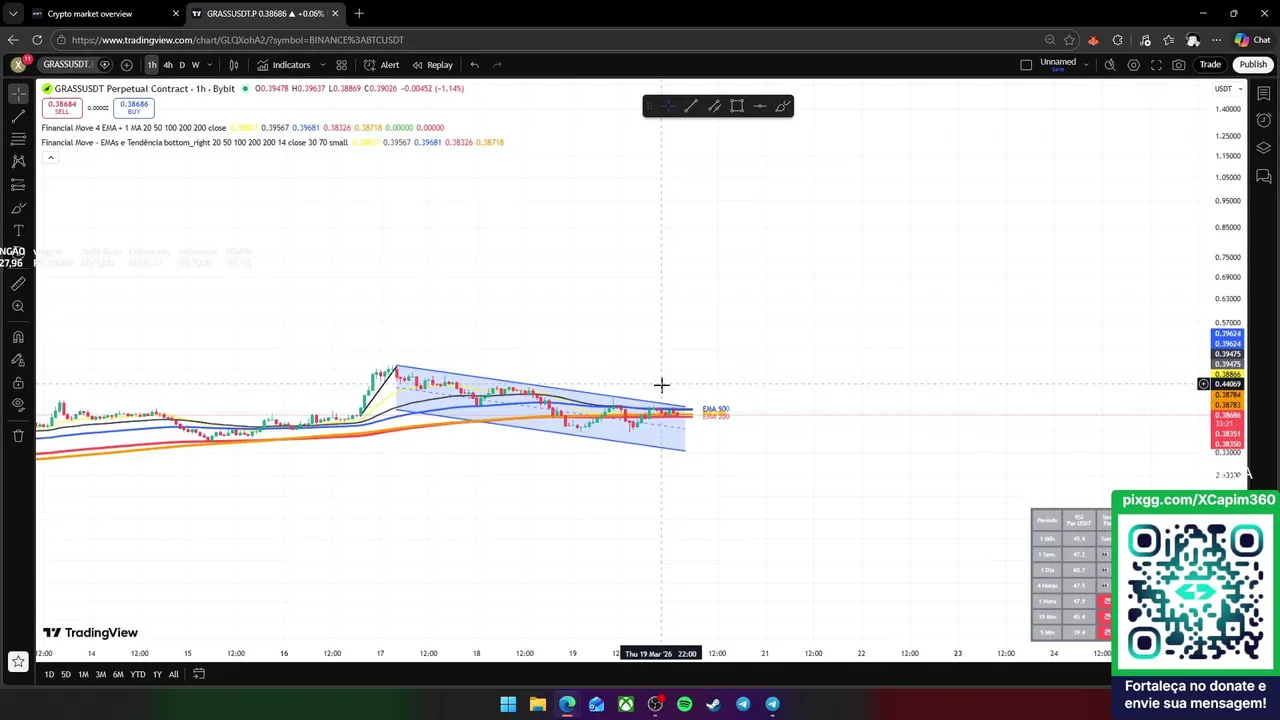This screenshot has height=720, width=1280.
Task: Take a chart snapshot with camera icon
Action: coord(1179,65)
